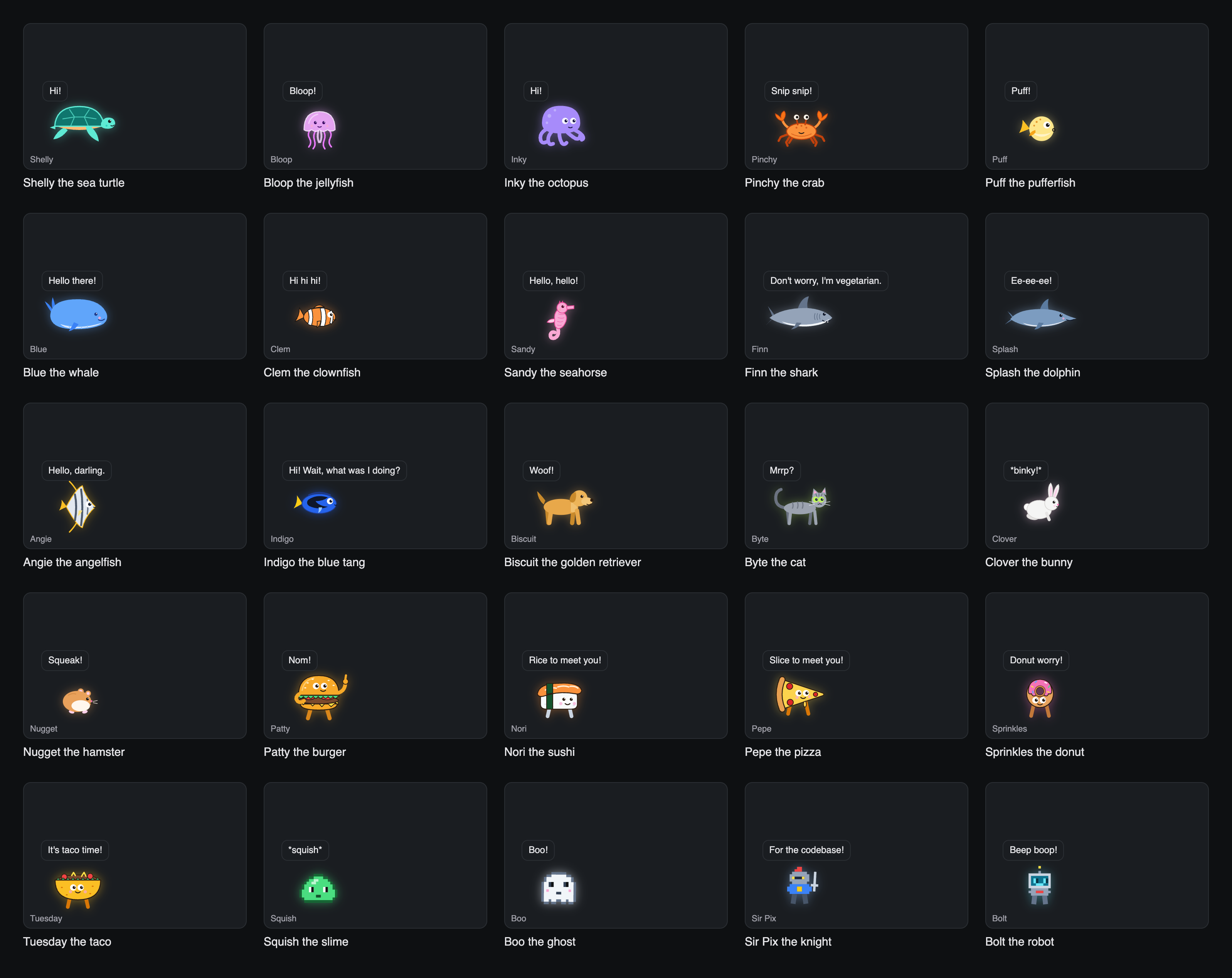
Task: Click the 'It's taco time!' bubble
Action: click(75, 850)
